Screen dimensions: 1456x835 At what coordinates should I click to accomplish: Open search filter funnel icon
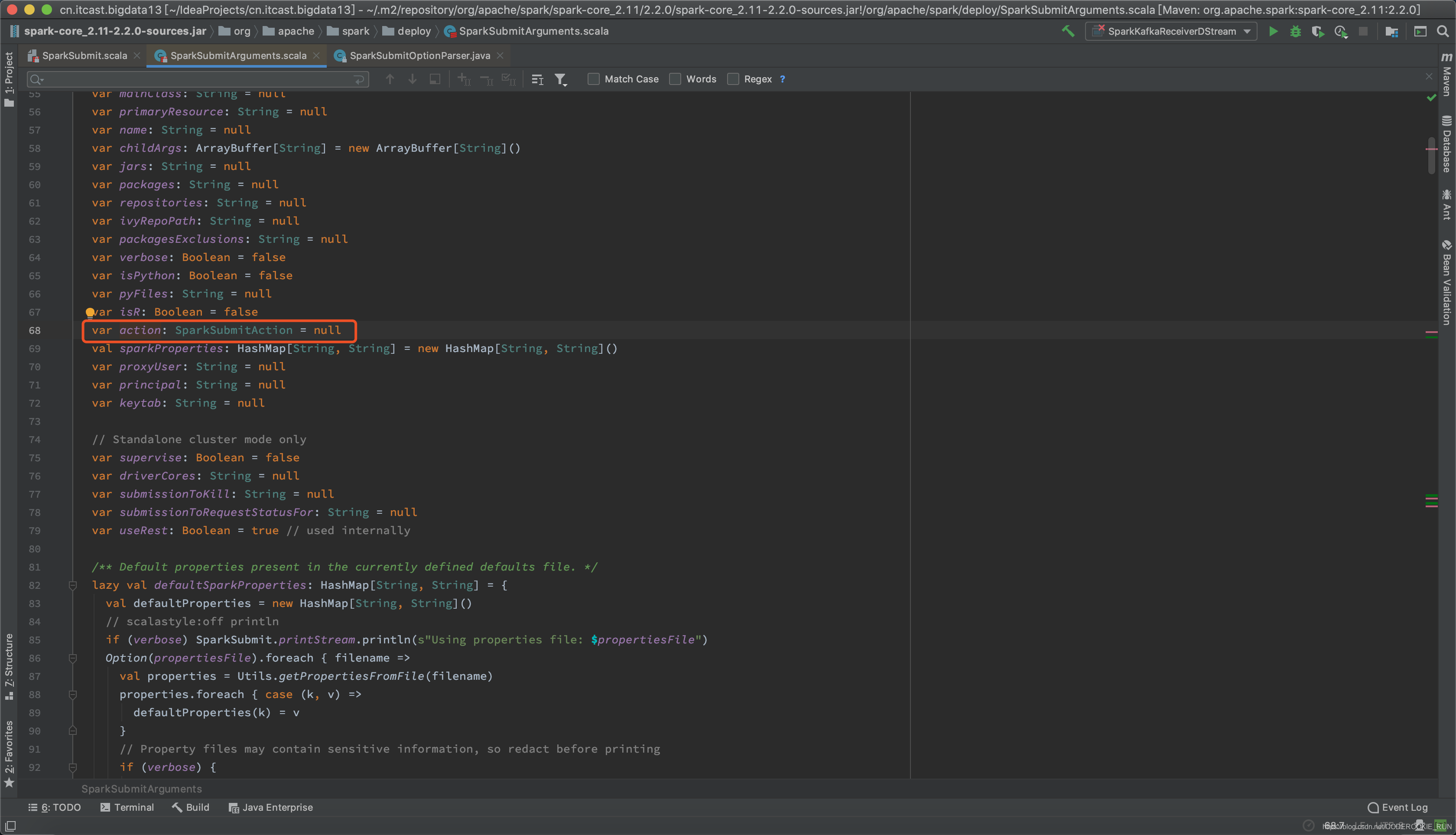pos(561,79)
